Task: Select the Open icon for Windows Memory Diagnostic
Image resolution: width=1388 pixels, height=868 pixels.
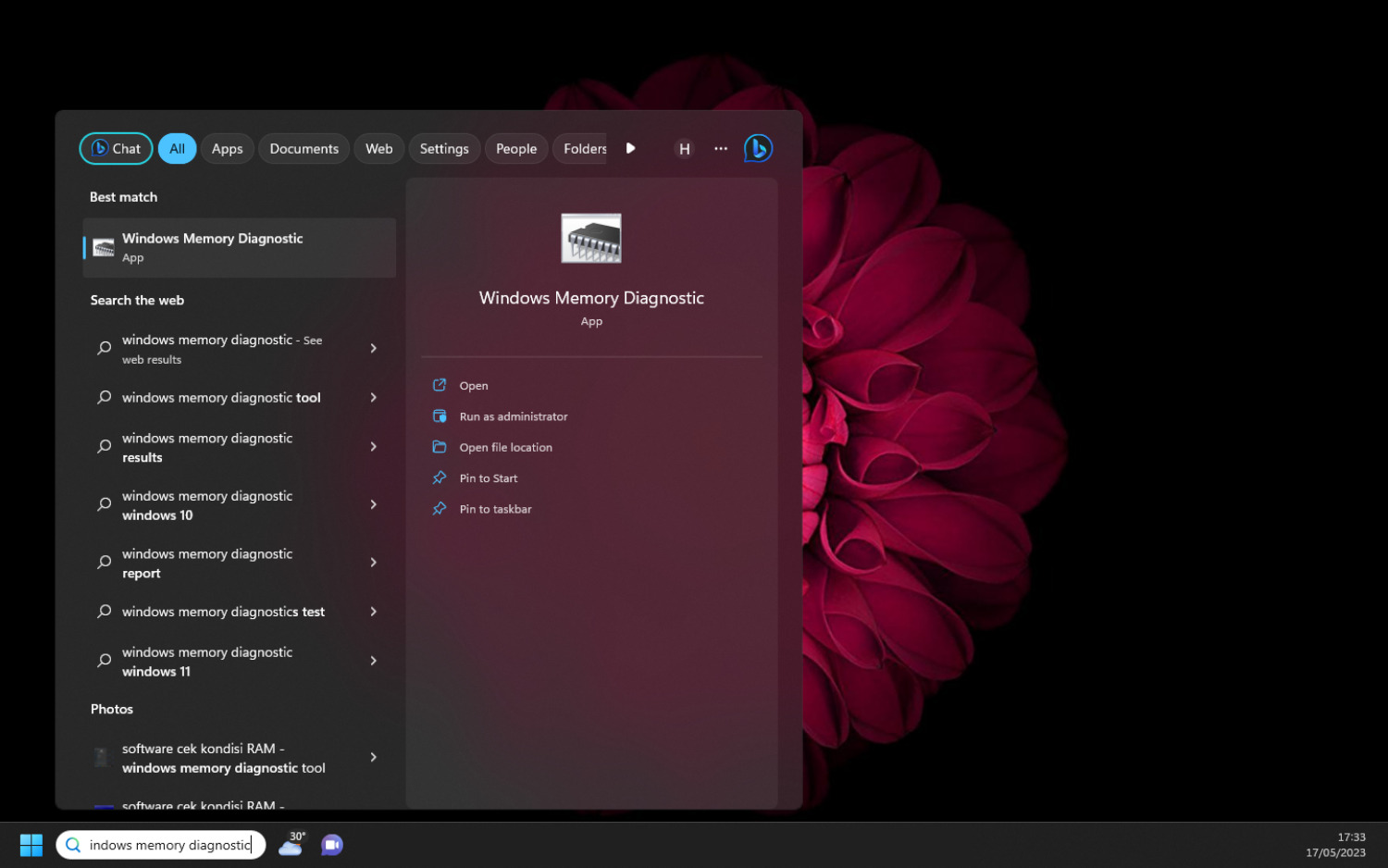Action: [440, 385]
